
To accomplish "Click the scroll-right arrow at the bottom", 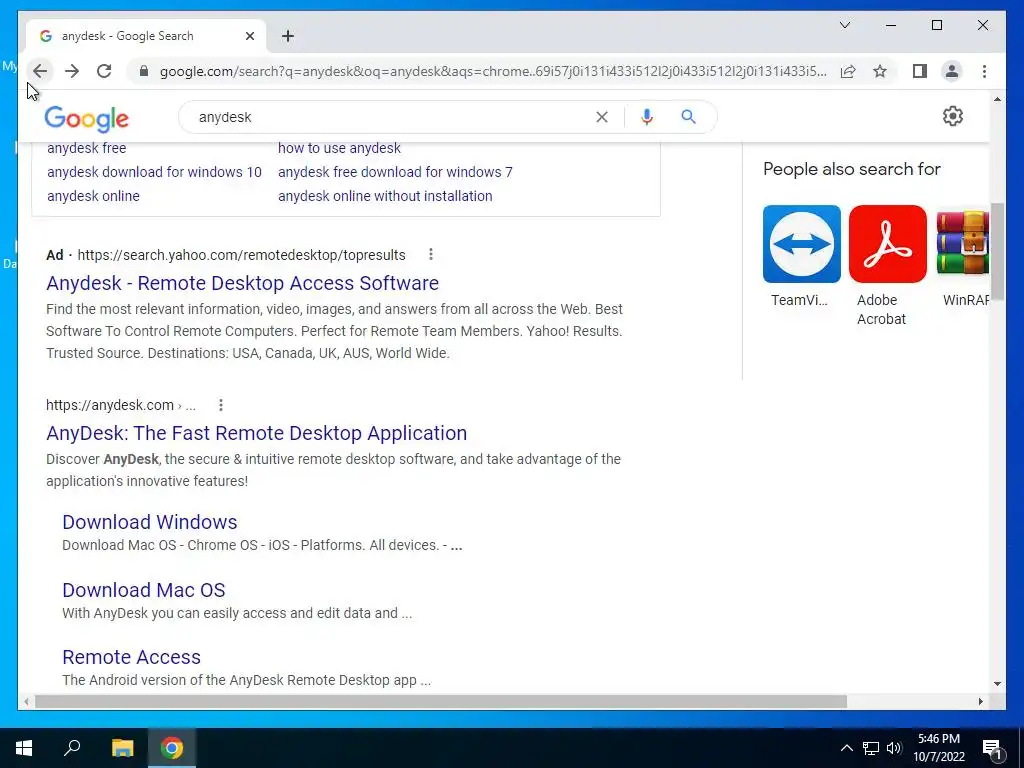I will (x=980, y=701).
